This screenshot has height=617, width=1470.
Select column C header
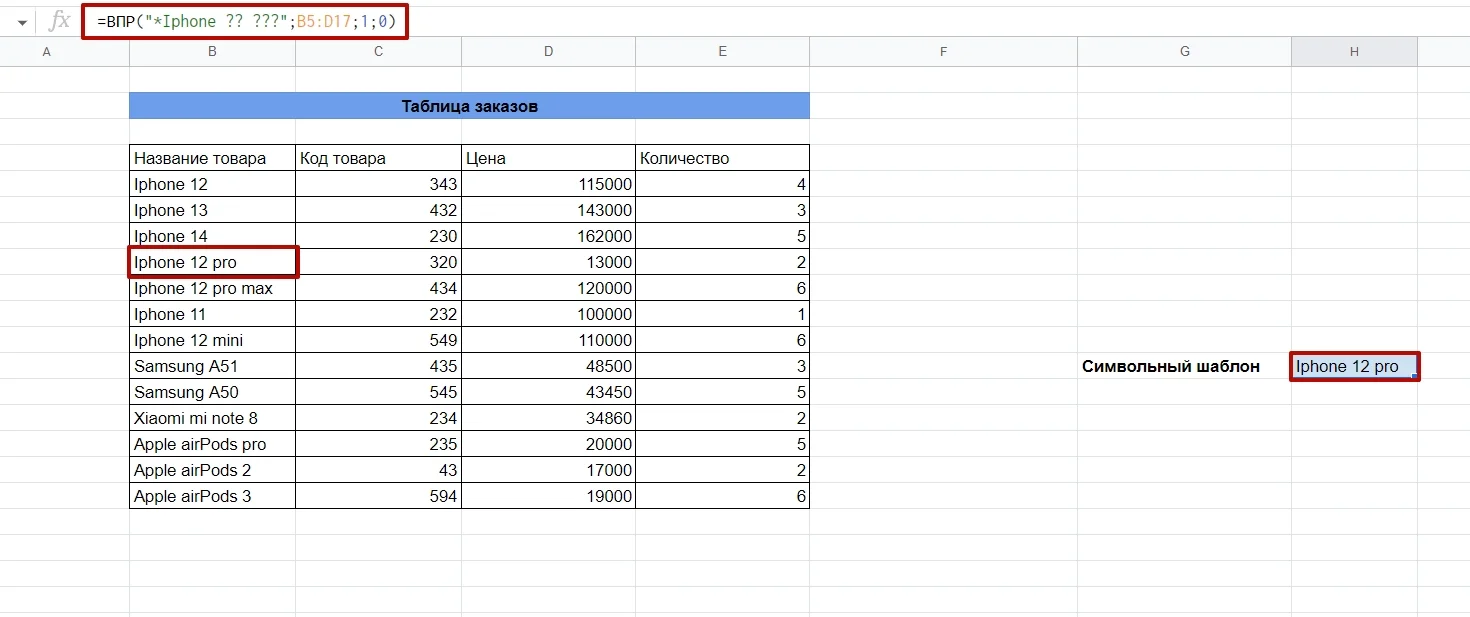click(x=378, y=51)
